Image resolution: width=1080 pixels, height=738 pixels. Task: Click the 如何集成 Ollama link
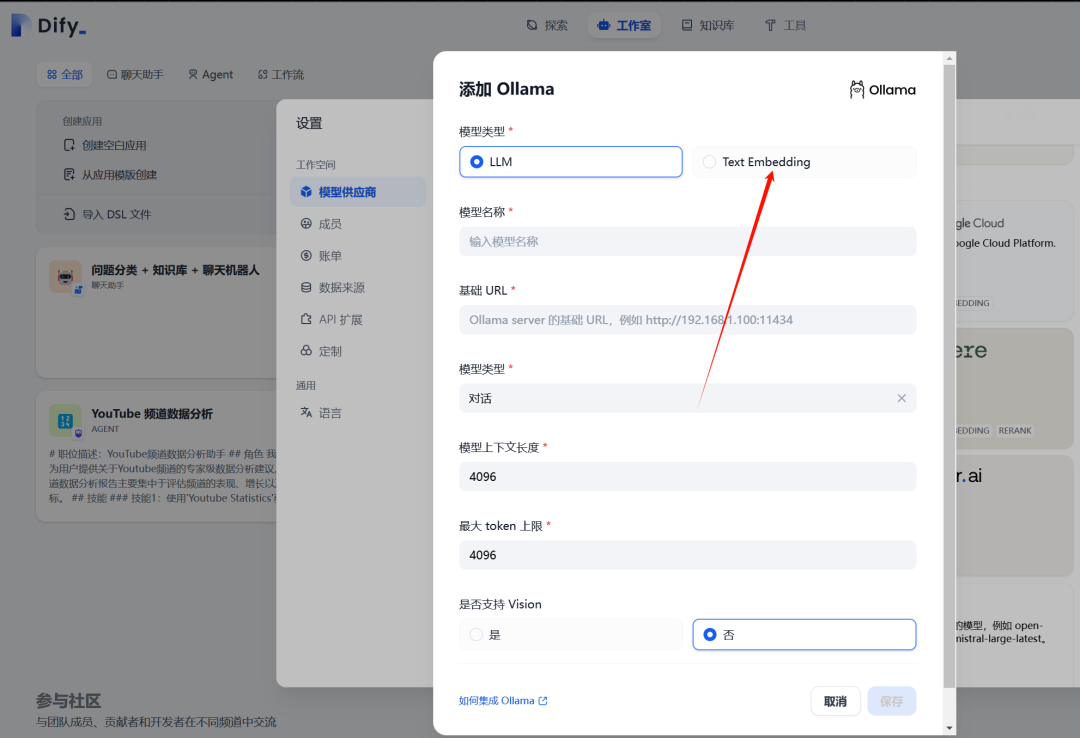(503, 700)
